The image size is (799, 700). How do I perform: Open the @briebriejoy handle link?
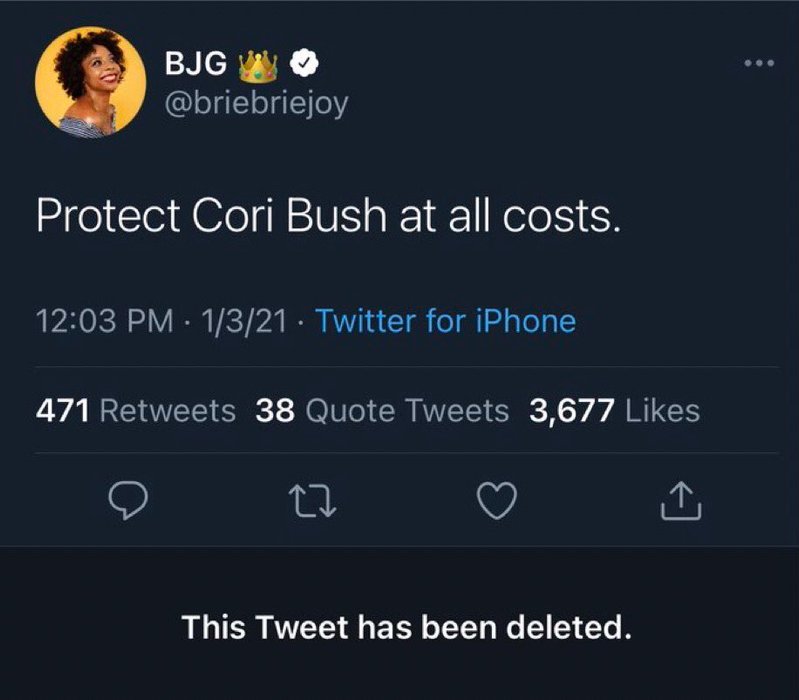[x=255, y=103]
